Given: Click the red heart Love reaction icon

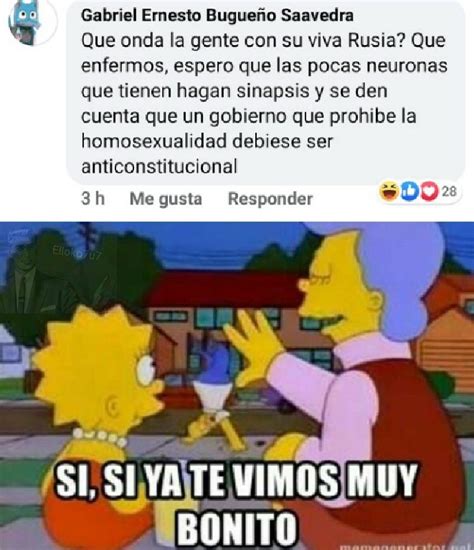Looking at the screenshot, I should (x=429, y=191).
